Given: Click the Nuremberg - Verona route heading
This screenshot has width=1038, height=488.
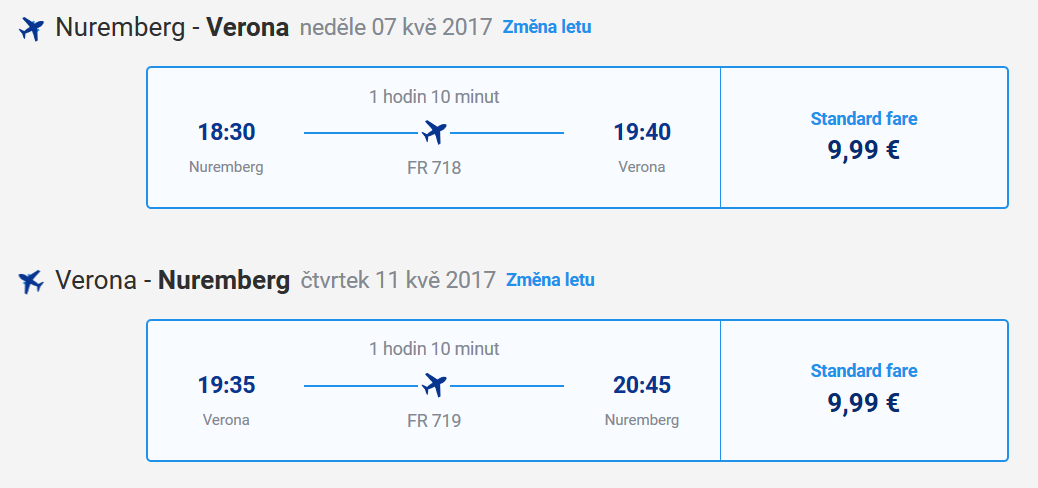Looking at the screenshot, I should point(172,28).
